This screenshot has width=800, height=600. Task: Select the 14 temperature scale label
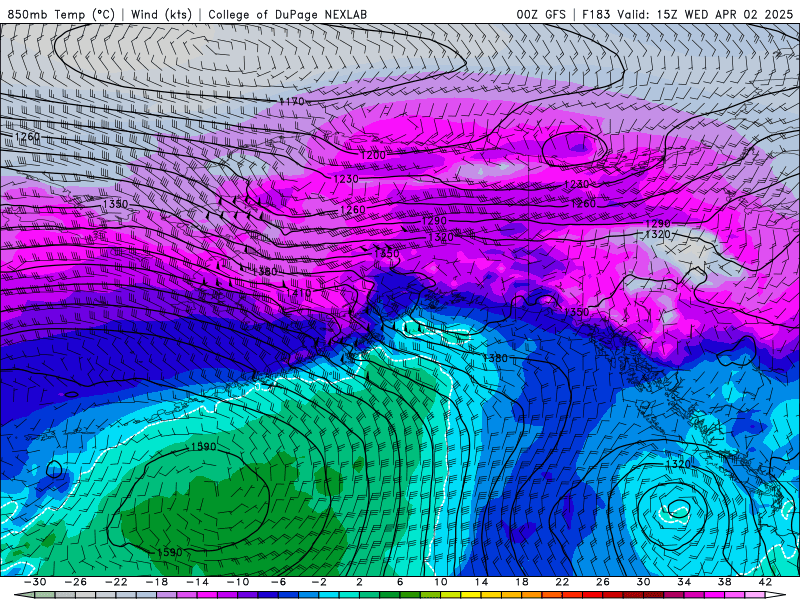click(481, 582)
